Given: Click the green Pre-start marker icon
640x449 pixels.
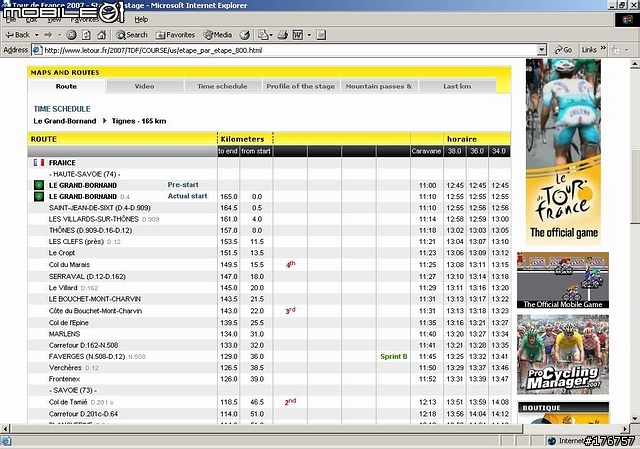Looking at the screenshot, I should (x=39, y=185).
